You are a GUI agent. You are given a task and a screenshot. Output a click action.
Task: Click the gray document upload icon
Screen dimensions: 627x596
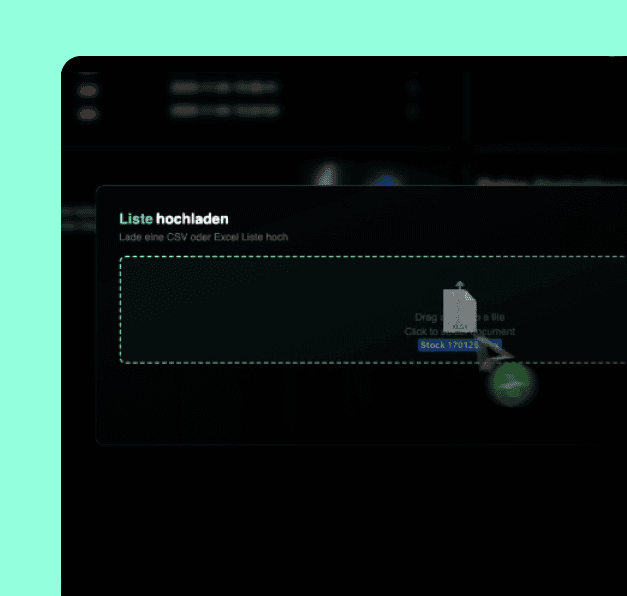pyautogui.click(x=460, y=307)
